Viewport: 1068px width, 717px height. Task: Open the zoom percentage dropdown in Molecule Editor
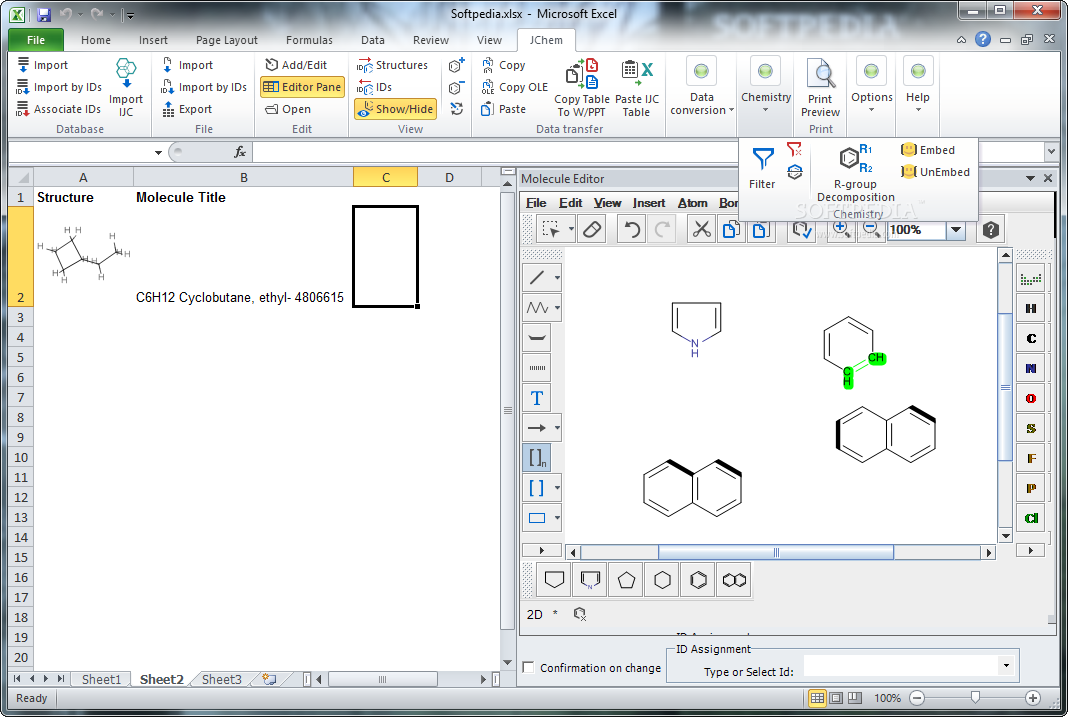tap(956, 229)
